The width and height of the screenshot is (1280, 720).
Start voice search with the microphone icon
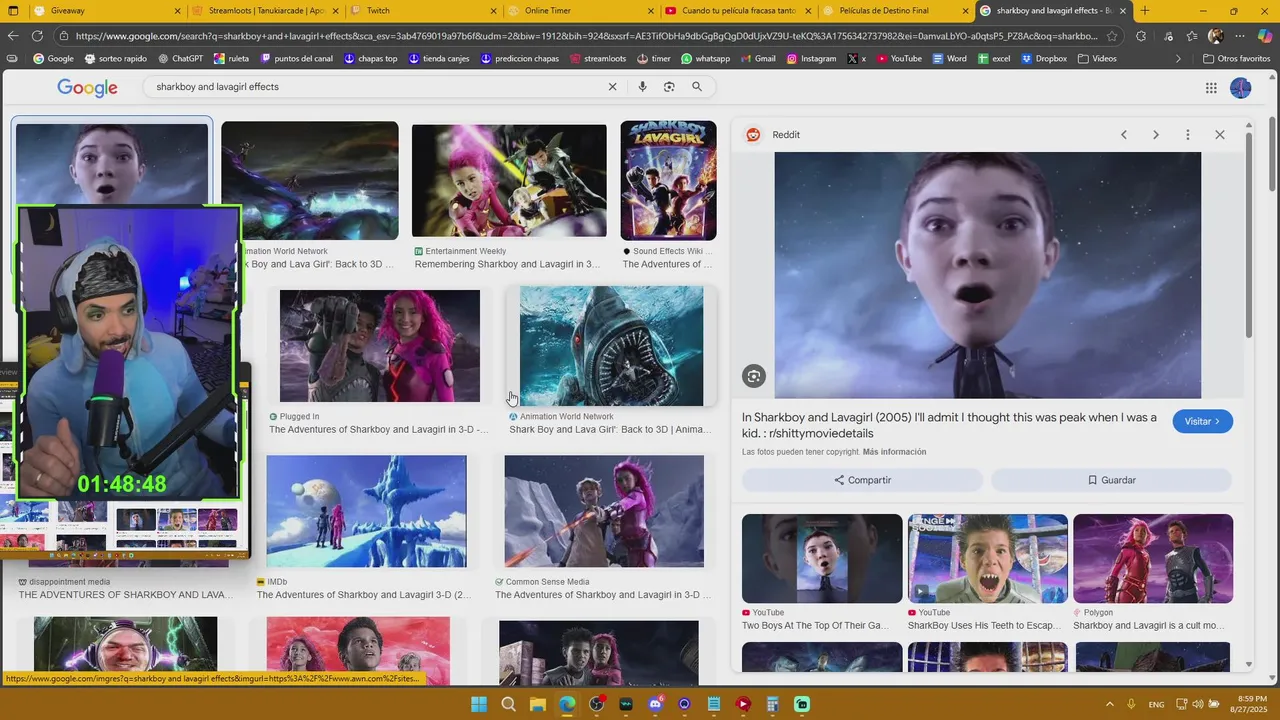point(642,87)
